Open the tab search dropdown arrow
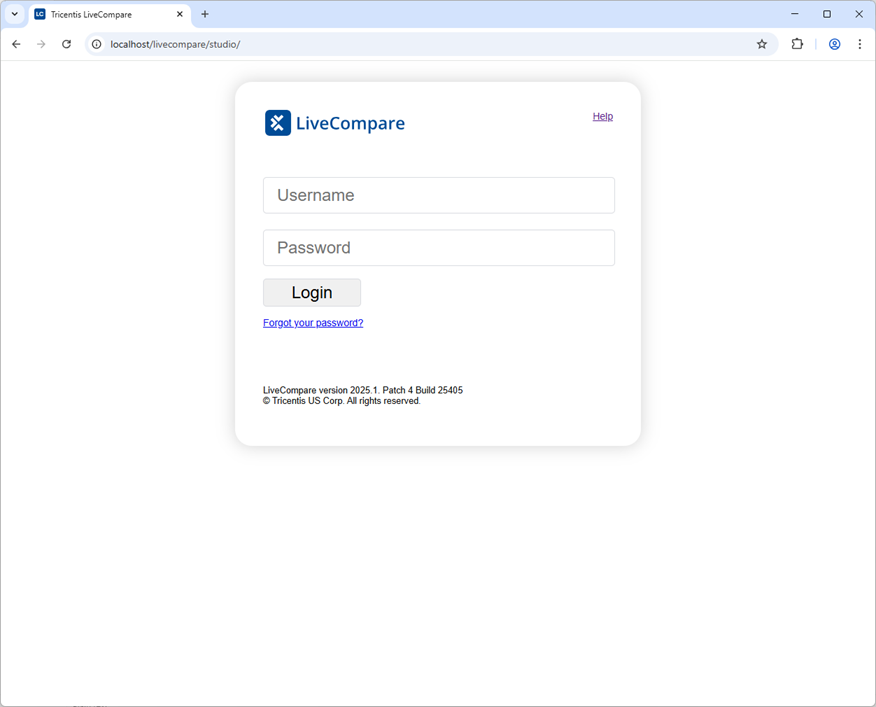 coord(13,14)
